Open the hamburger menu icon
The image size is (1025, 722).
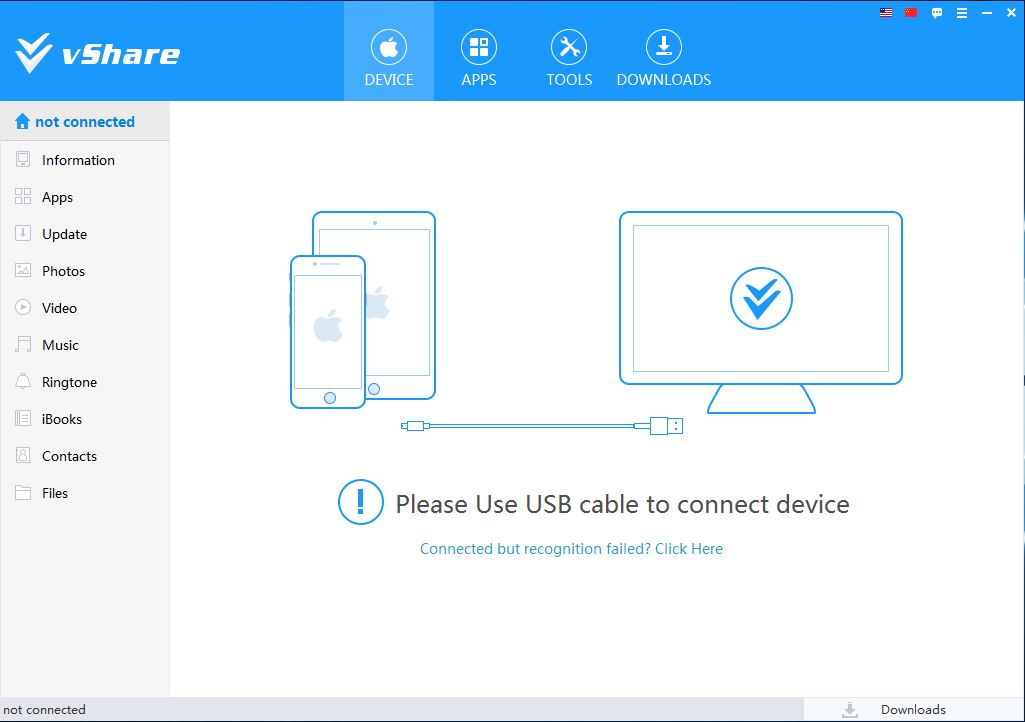pyautogui.click(x=962, y=13)
